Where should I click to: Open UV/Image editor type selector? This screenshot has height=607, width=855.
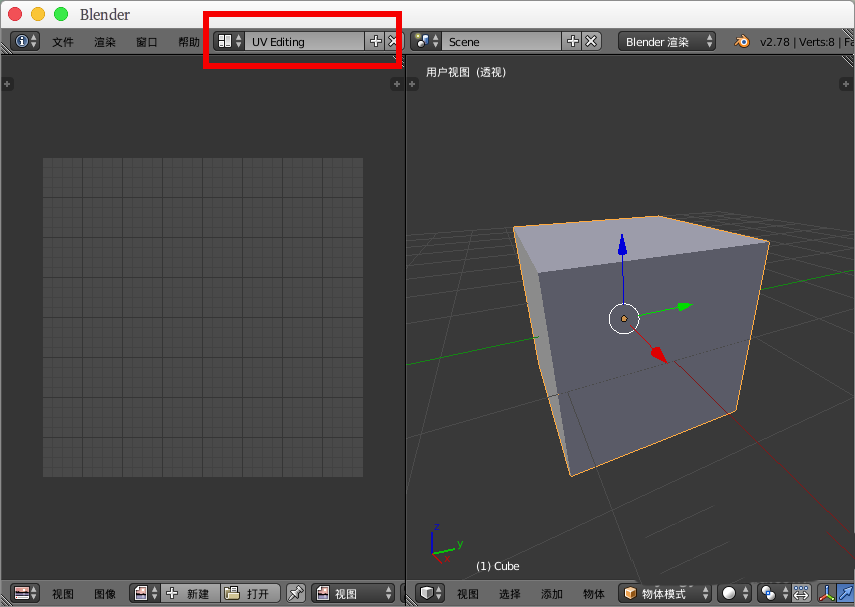[25, 593]
